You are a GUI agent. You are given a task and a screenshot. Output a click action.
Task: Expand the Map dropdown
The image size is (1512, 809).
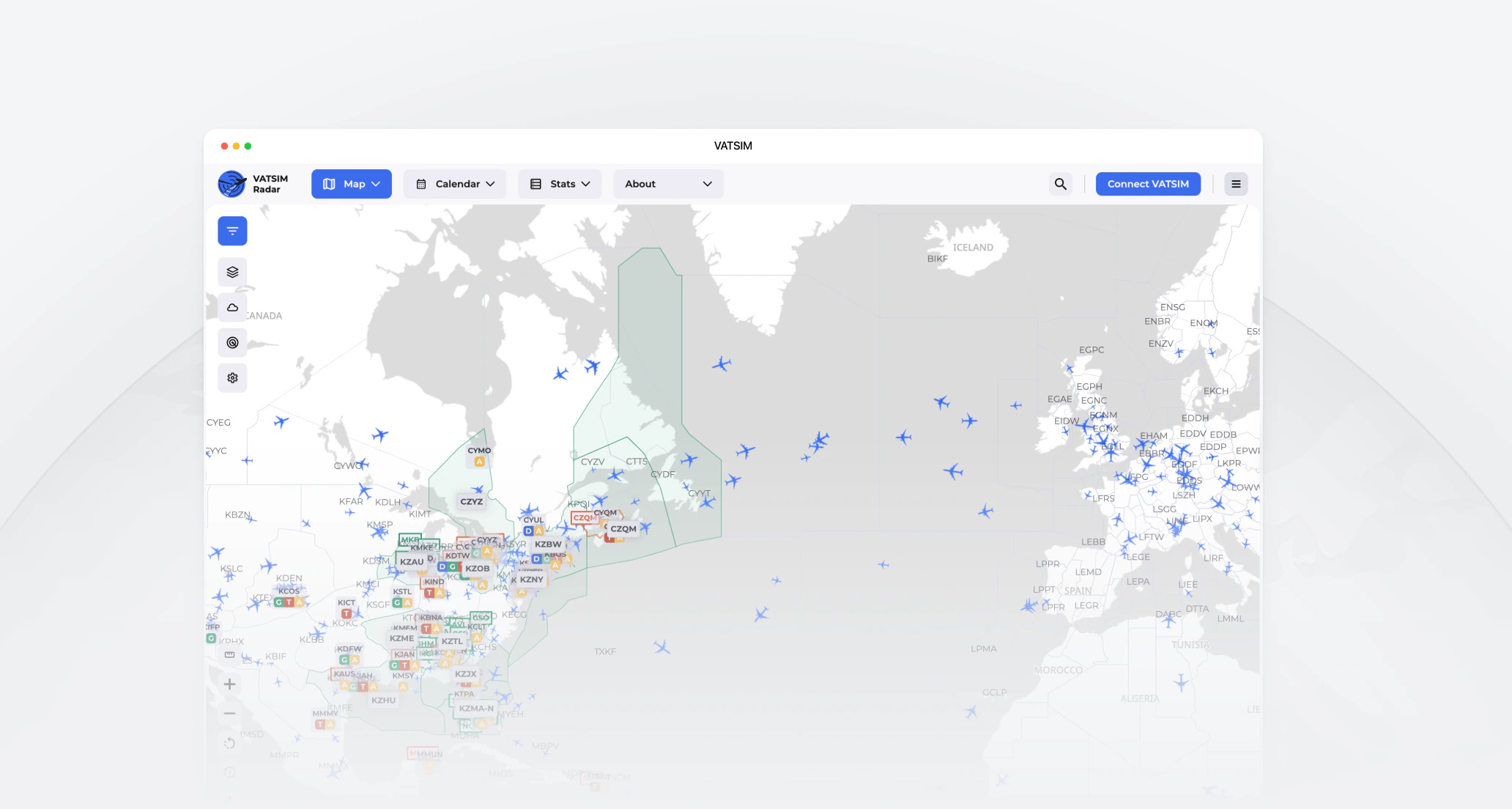tap(352, 184)
